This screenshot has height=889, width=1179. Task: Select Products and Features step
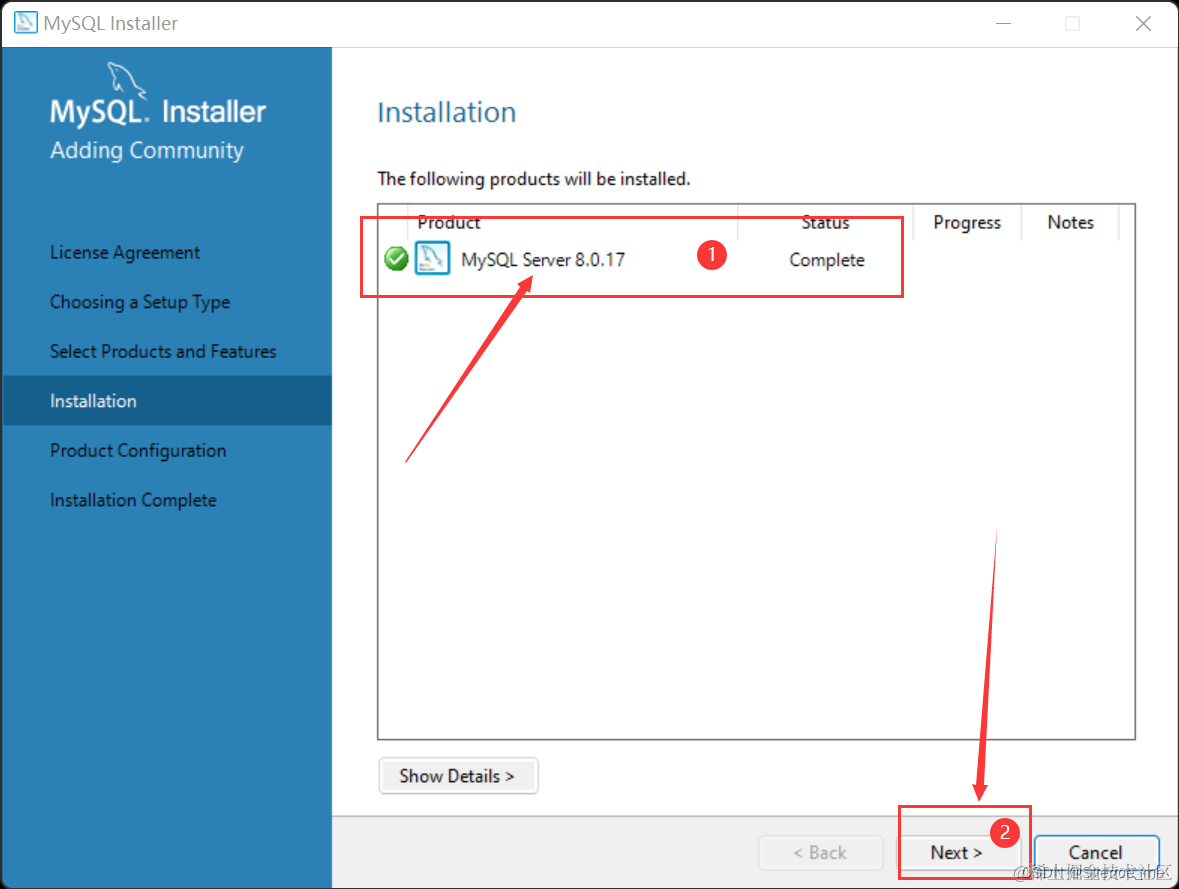click(x=163, y=351)
